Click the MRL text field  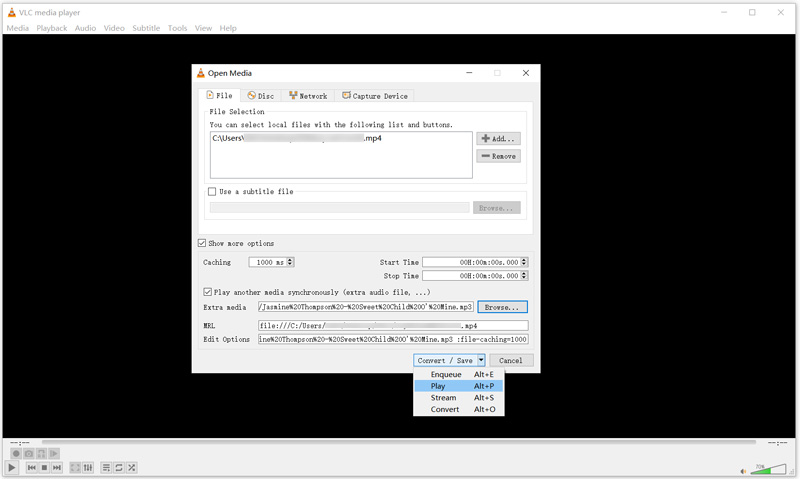[x=393, y=325]
